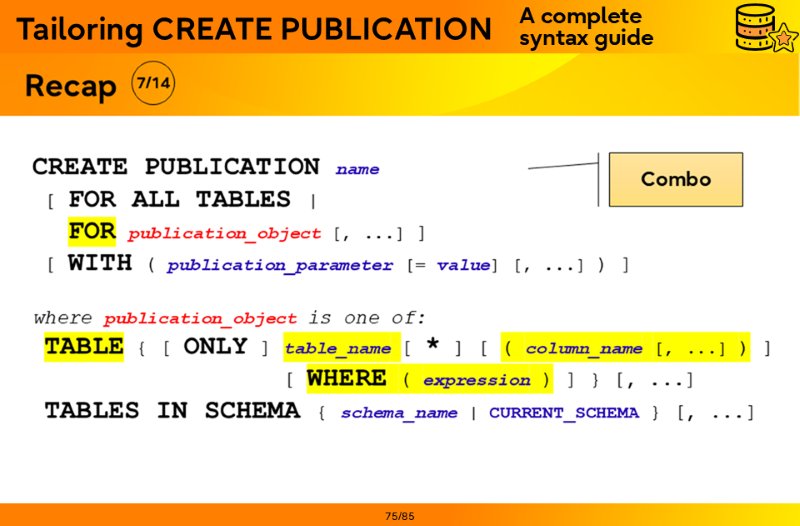Click the TABLES IN SCHEMA keyword
Viewport: 800px width, 526px height.
click(x=172, y=411)
